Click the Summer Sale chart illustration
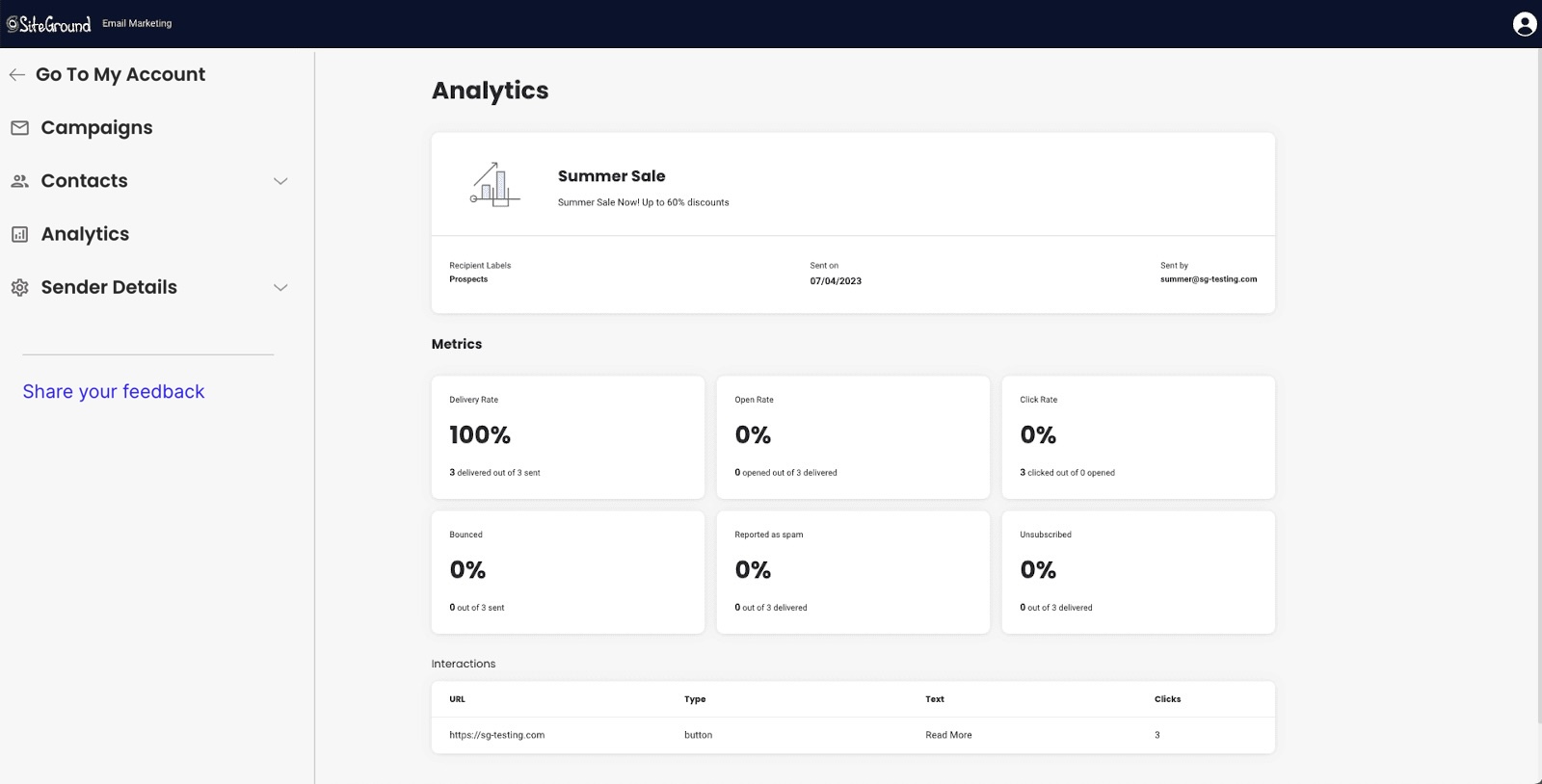Viewport: 1542px width, 784px height. click(x=494, y=184)
